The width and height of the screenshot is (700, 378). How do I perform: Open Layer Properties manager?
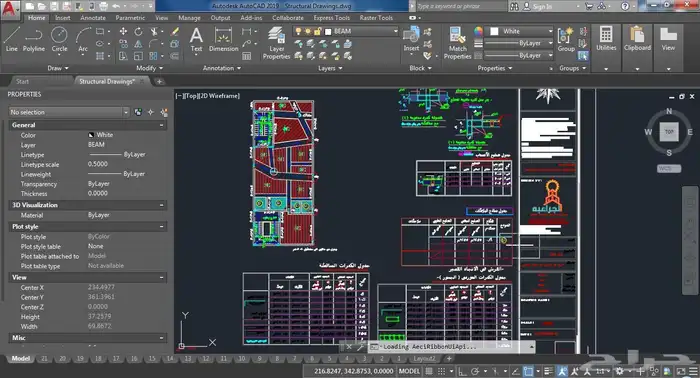click(276, 43)
